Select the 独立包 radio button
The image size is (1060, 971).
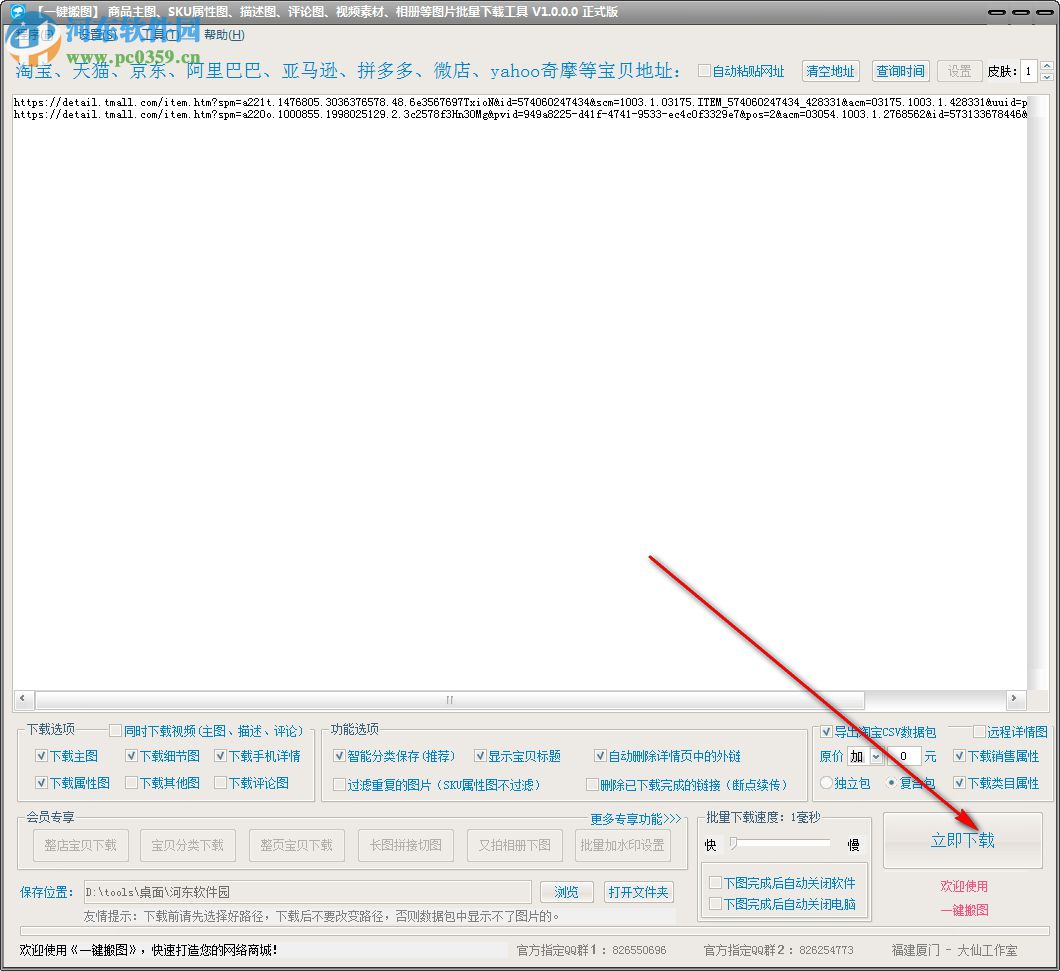point(826,783)
